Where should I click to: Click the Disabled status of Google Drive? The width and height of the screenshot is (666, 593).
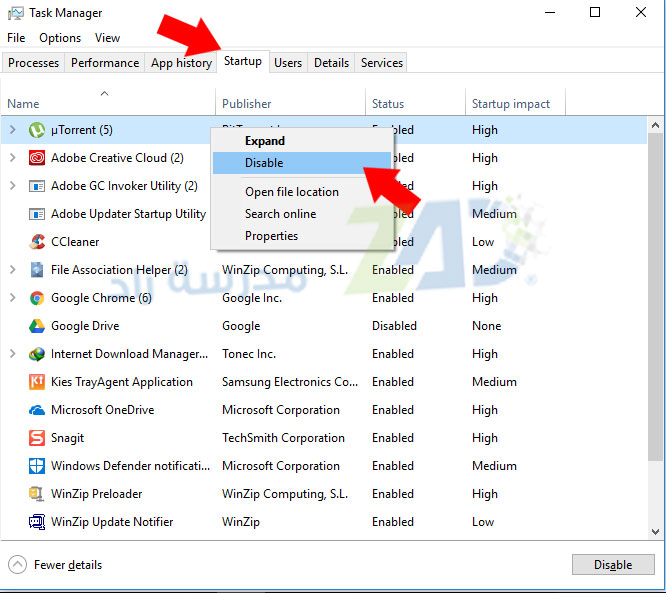[x=394, y=326]
